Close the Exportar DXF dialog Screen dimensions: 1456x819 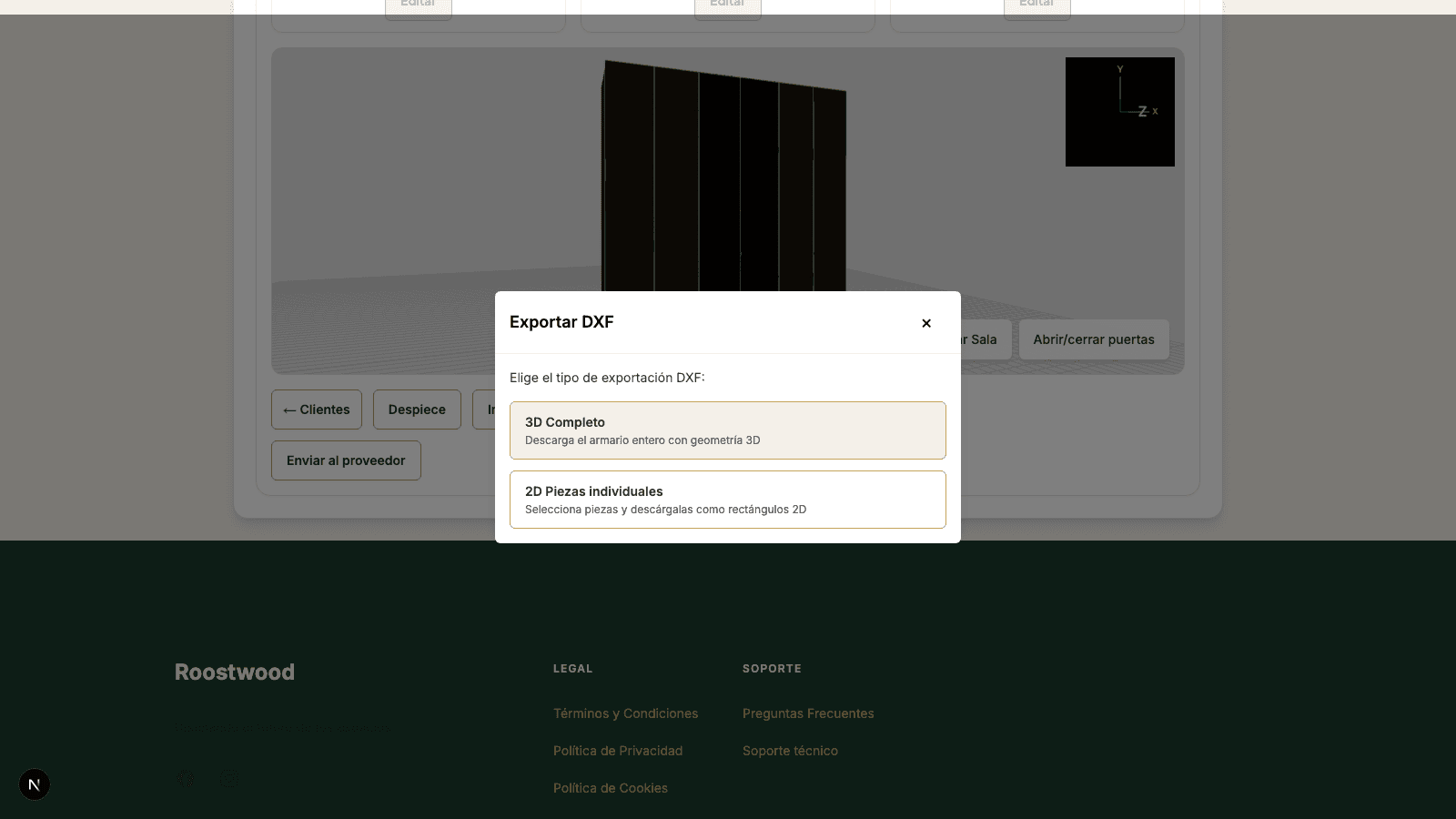(926, 323)
